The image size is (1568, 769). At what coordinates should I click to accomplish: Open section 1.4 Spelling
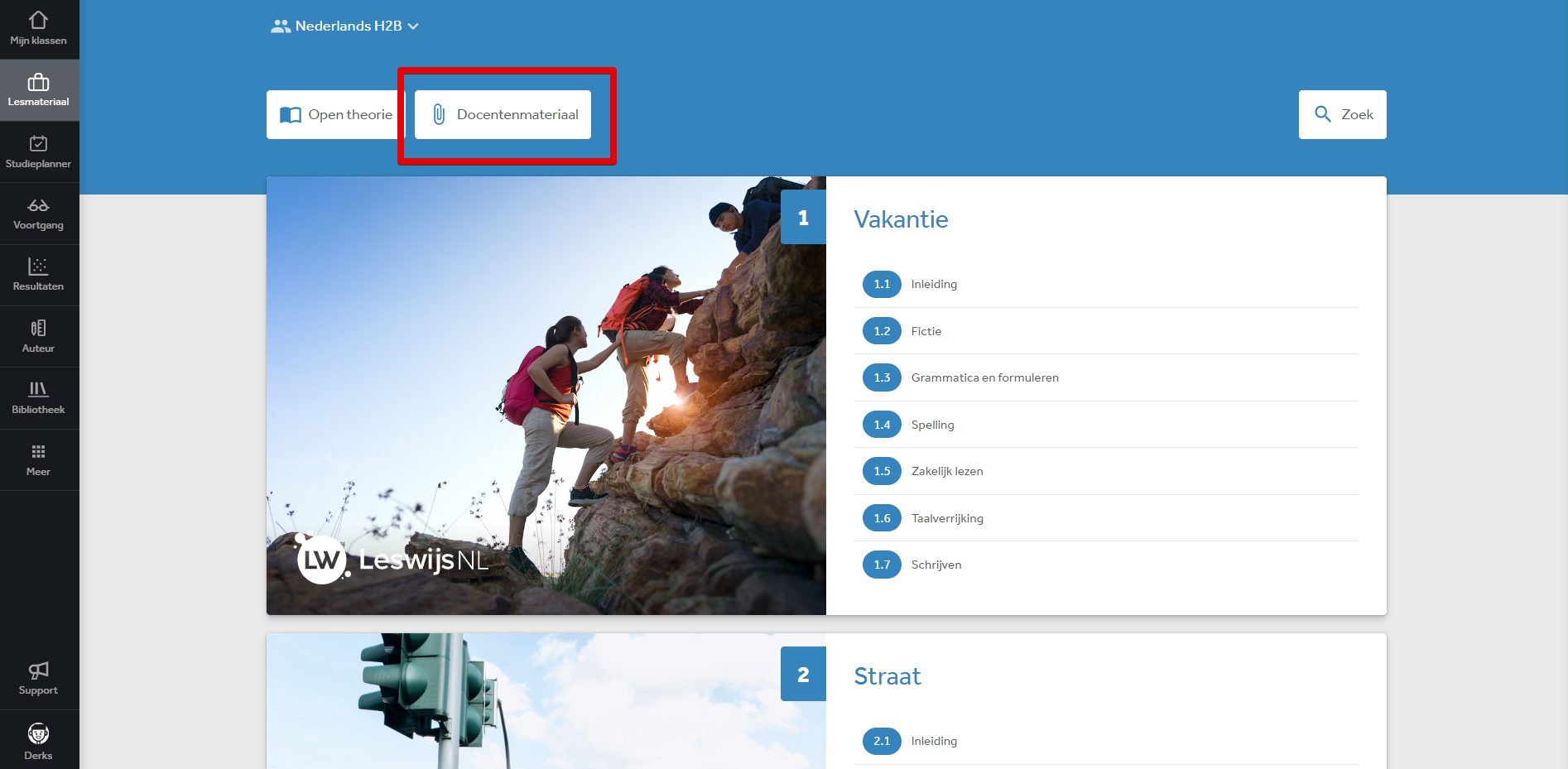coord(1106,425)
